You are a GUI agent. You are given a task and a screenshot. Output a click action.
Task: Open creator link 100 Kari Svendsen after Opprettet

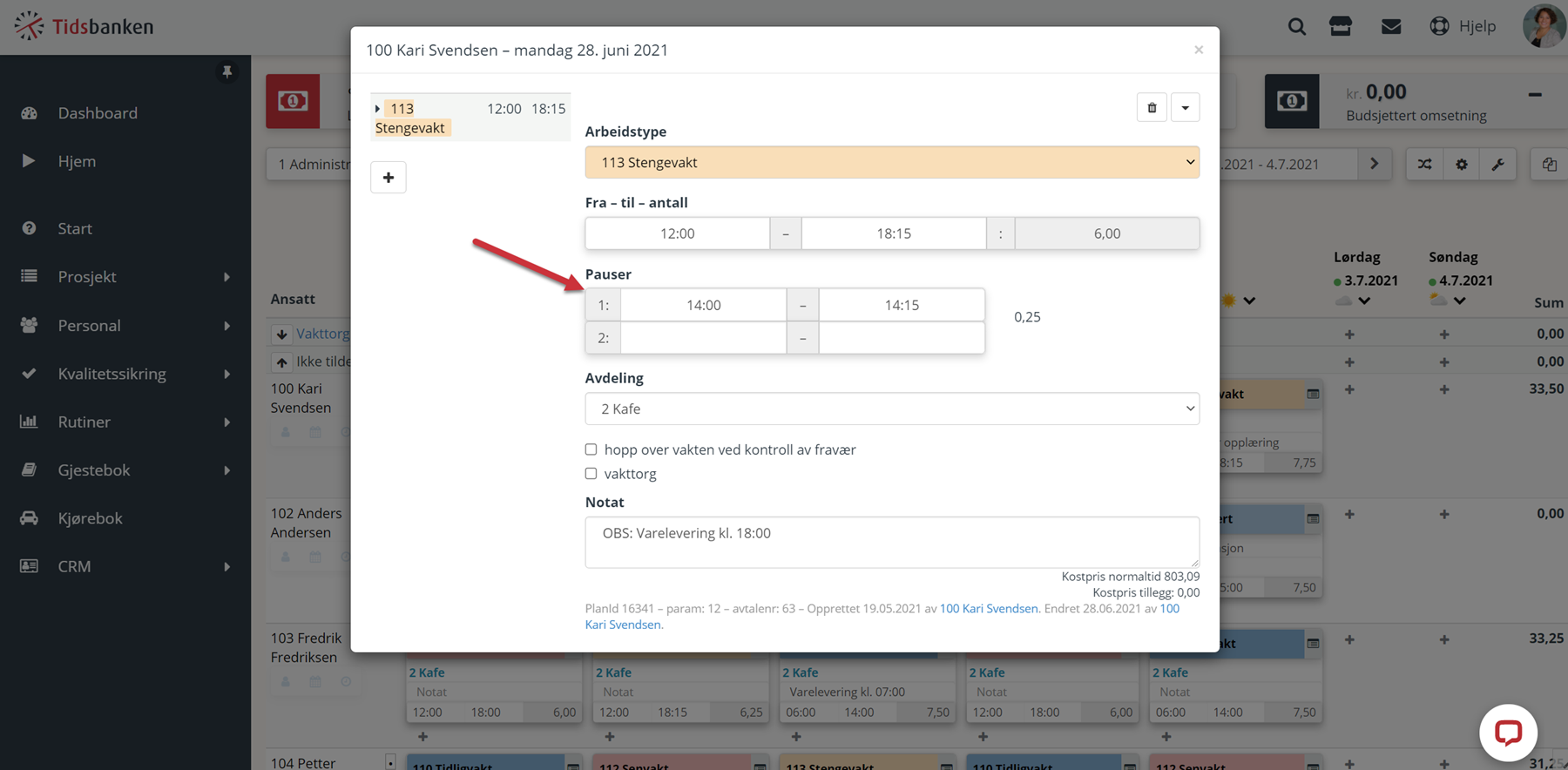coord(989,609)
